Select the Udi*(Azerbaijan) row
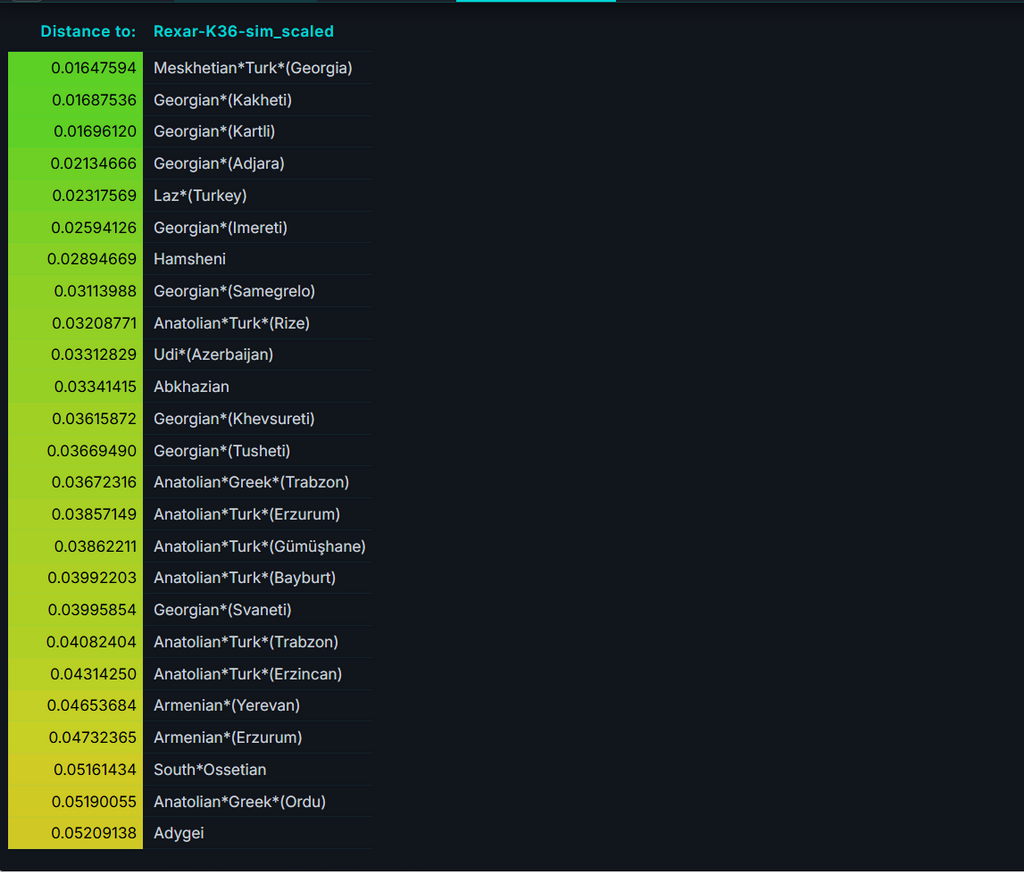The height and width of the screenshot is (872, 1024). [190, 355]
